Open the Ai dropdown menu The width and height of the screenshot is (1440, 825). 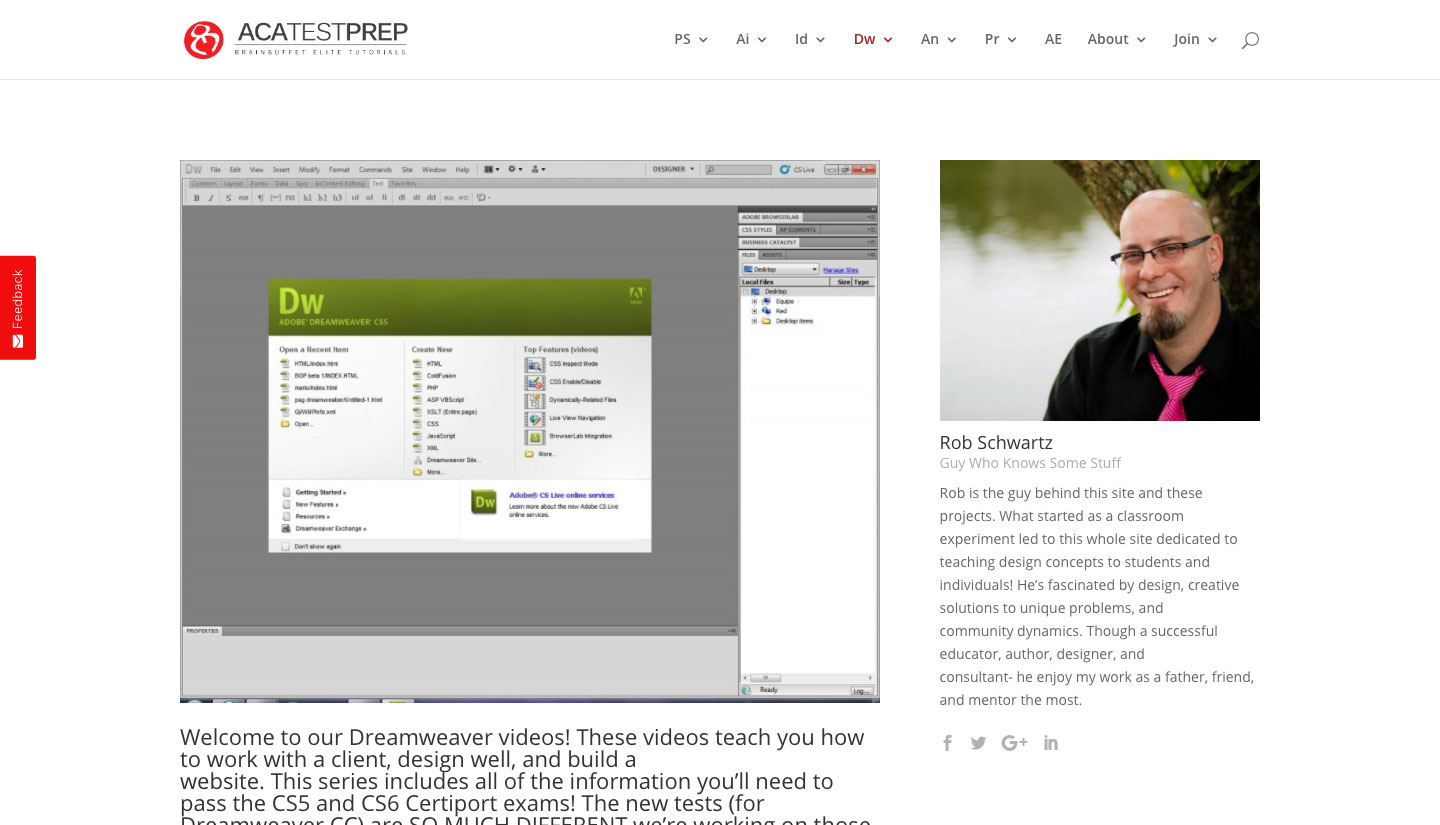click(x=752, y=39)
